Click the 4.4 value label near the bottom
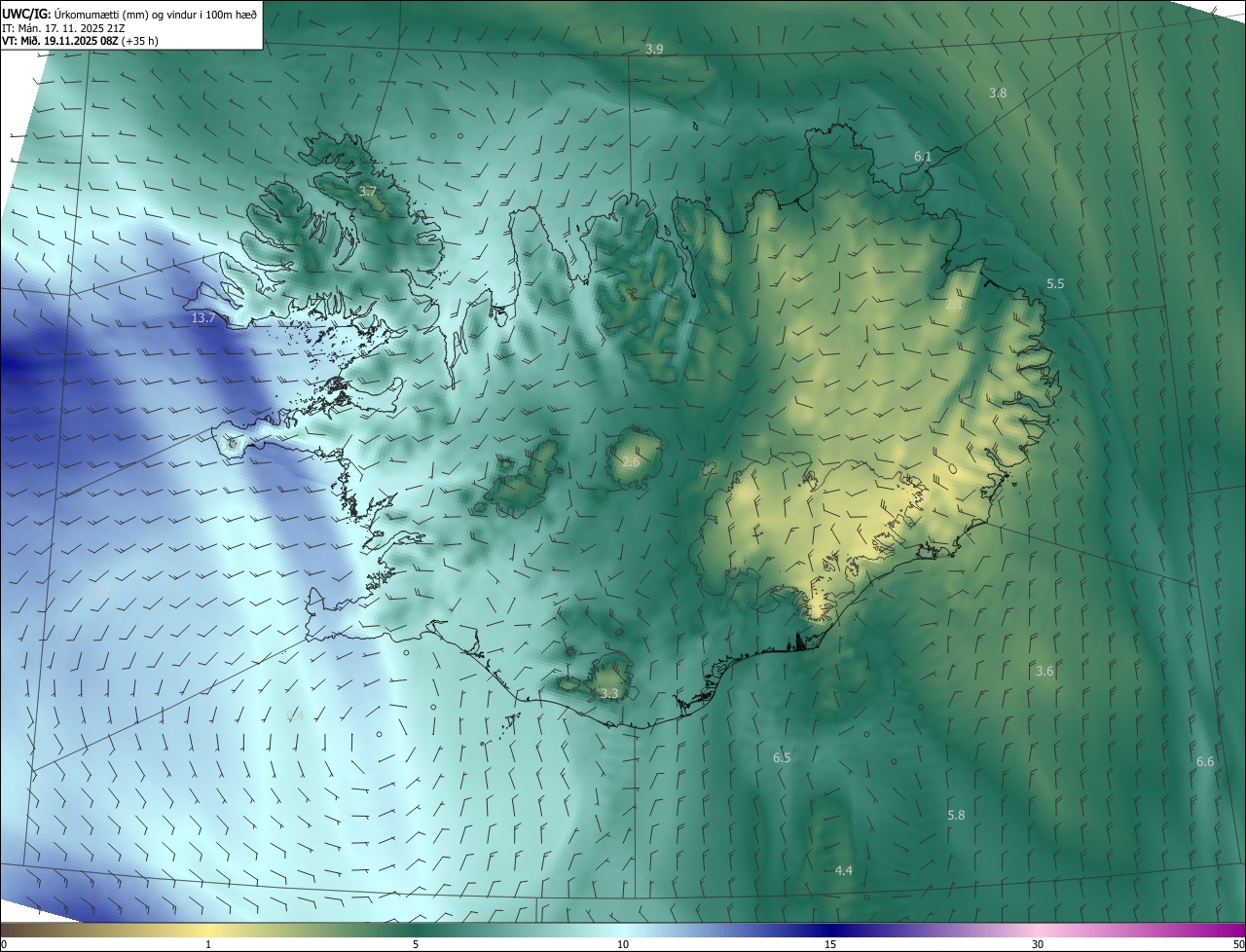This screenshot has width=1246, height=952. tap(844, 870)
